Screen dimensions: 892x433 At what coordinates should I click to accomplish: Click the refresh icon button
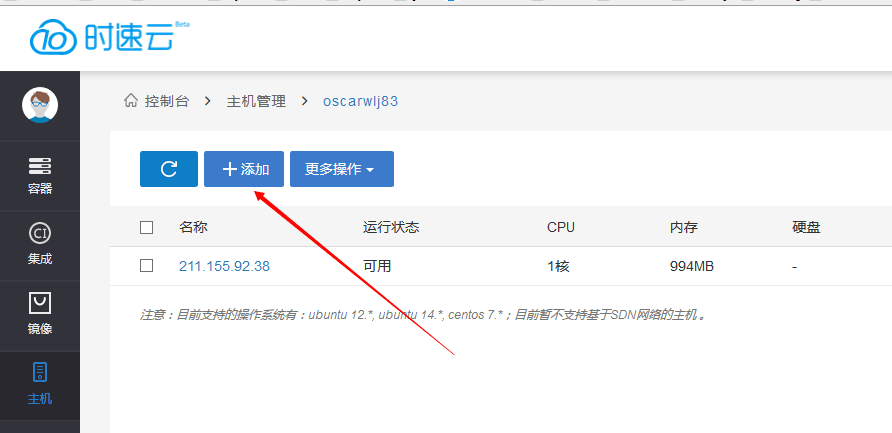(x=168, y=169)
